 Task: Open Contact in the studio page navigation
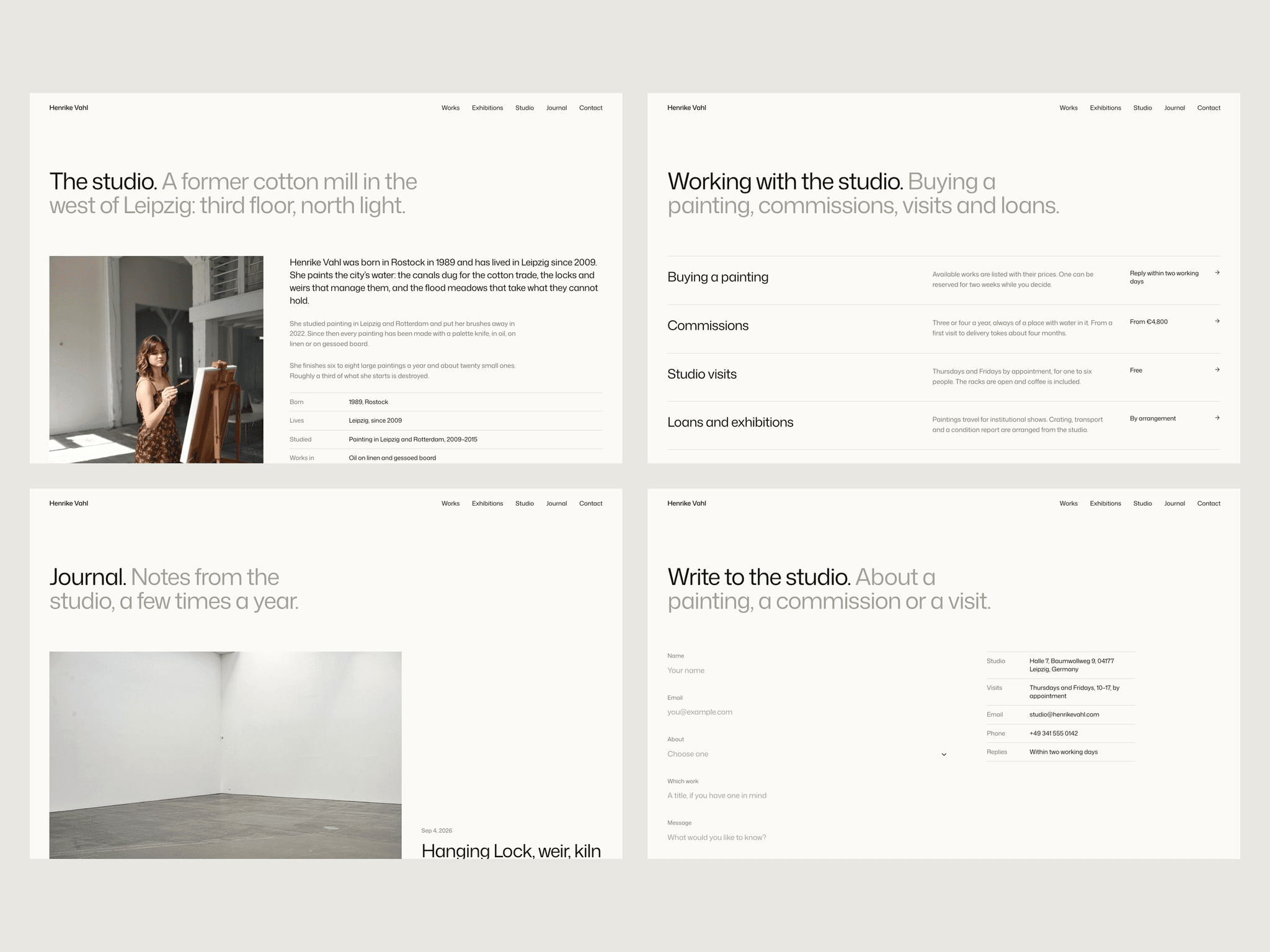click(x=590, y=108)
